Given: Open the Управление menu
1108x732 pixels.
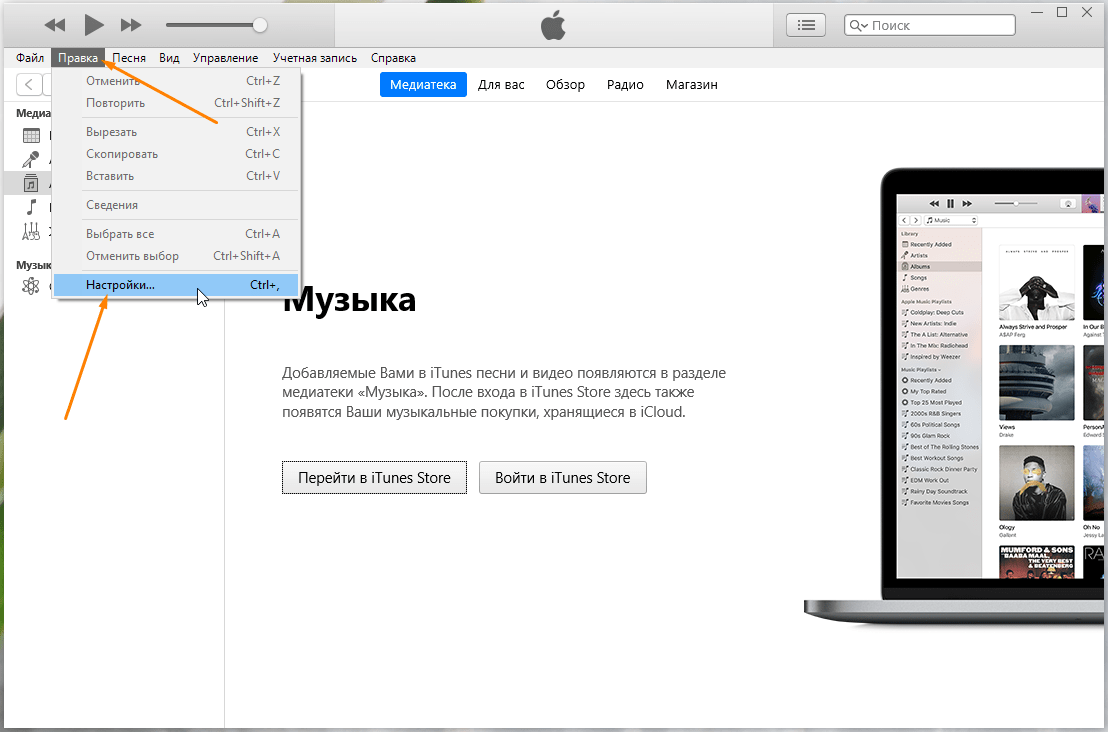Looking at the screenshot, I should click(225, 58).
